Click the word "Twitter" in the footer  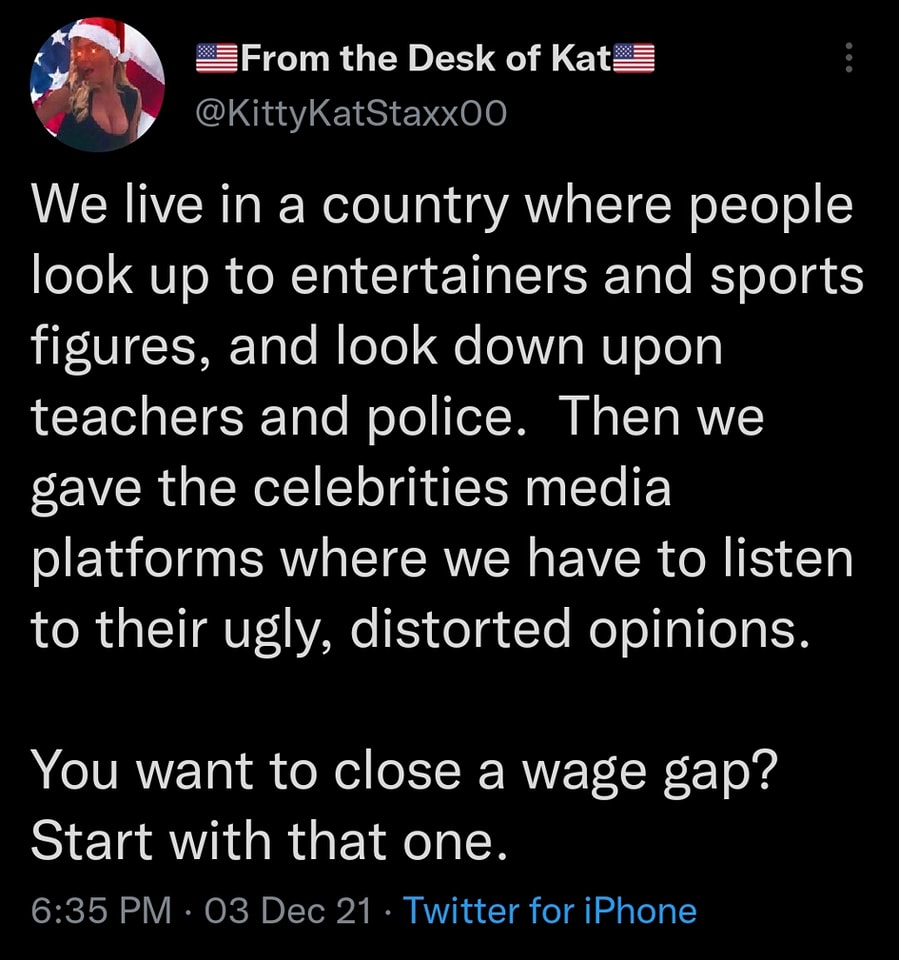462,911
